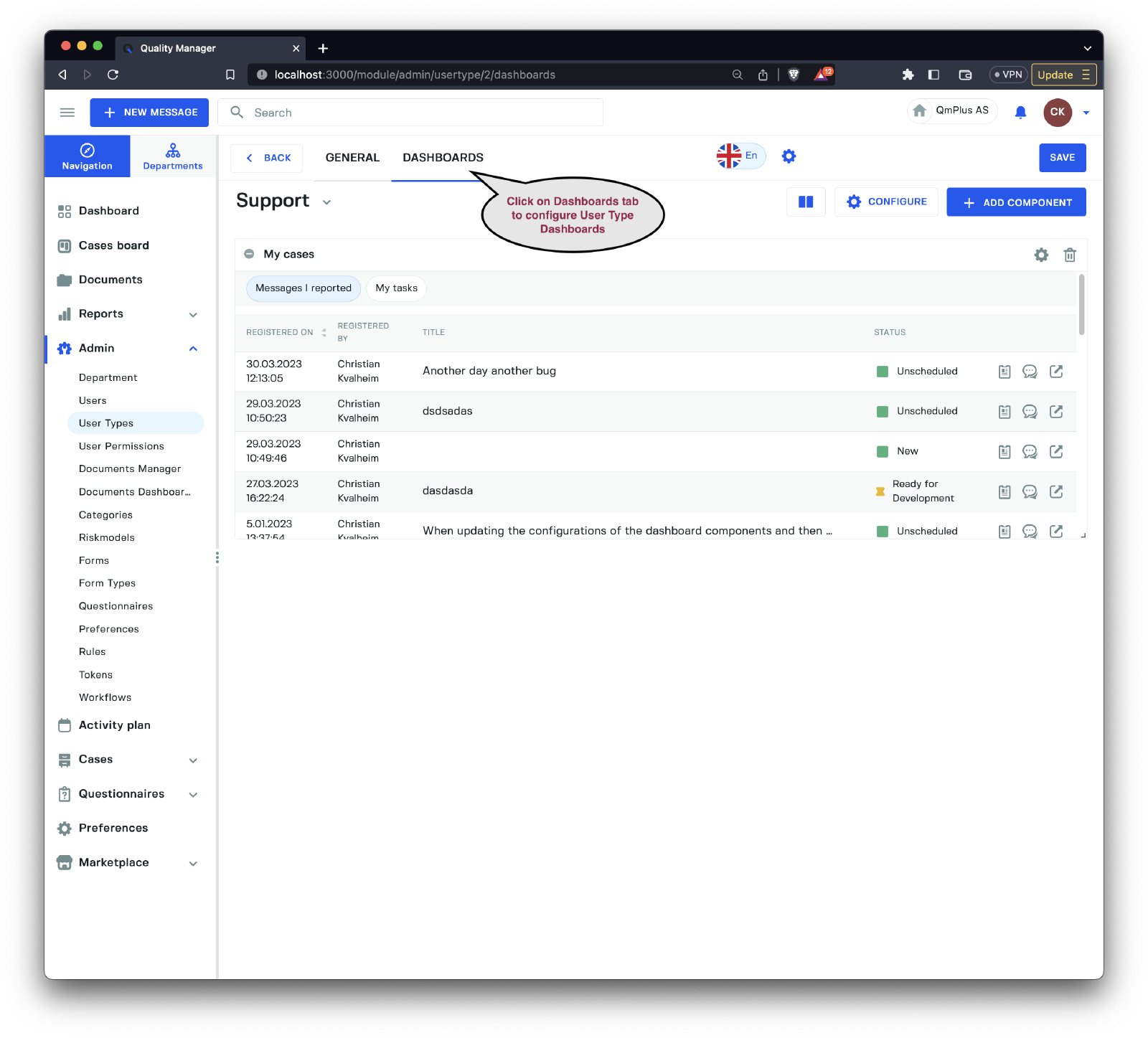Open the hamburger menu icon

(x=67, y=113)
